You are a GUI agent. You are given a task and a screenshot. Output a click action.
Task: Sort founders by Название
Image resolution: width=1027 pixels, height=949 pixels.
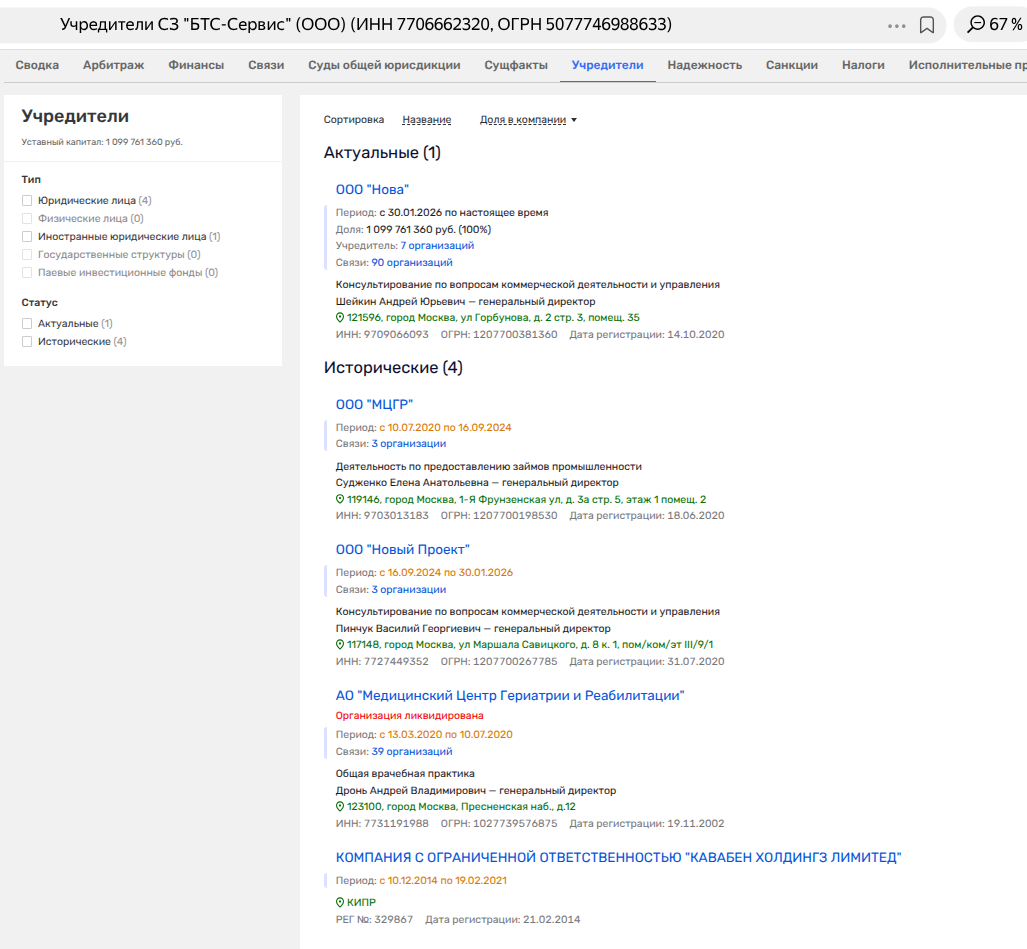426,120
